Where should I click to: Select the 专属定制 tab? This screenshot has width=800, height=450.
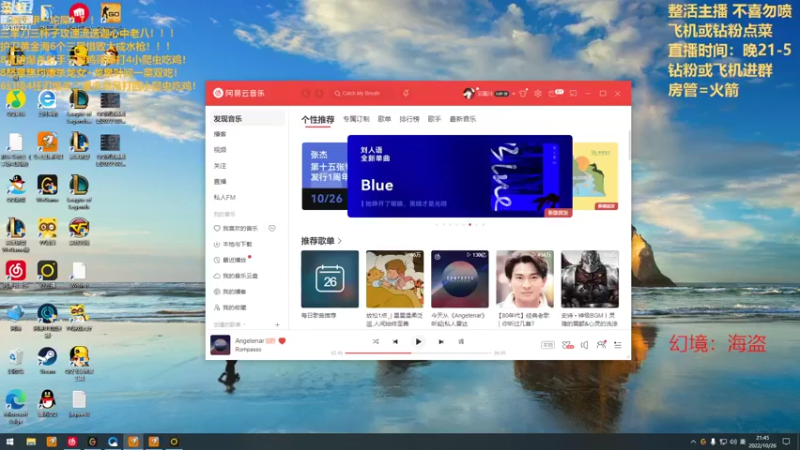pyautogui.click(x=356, y=119)
